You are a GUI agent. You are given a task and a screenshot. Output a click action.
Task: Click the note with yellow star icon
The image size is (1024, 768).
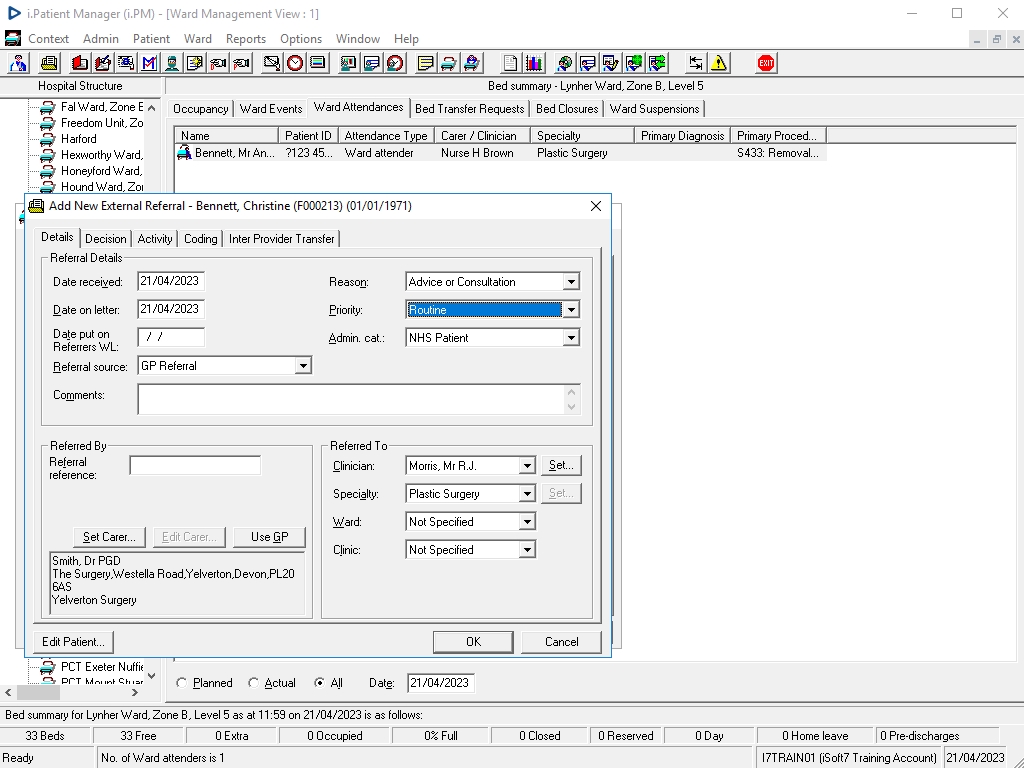coord(195,63)
